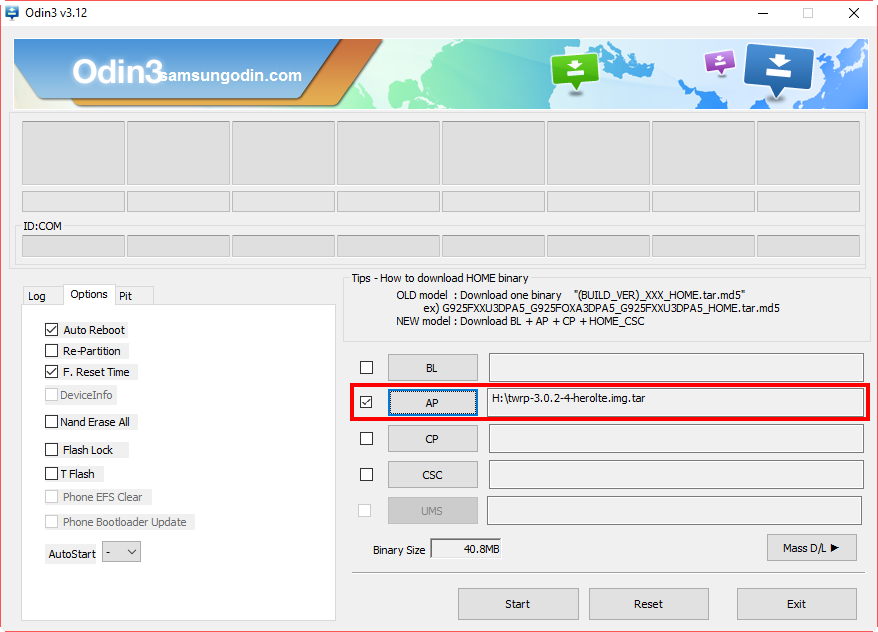Minimize the Odin3 window

point(763,13)
